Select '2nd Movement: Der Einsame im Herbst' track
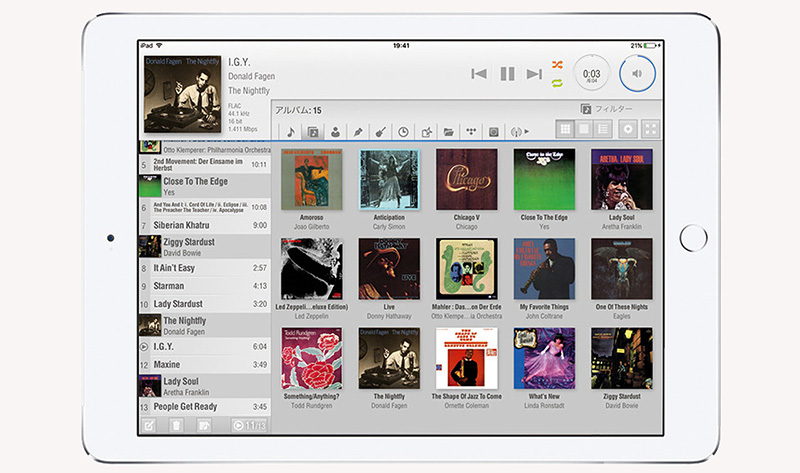This screenshot has width=800, height=473. point(205,164)
